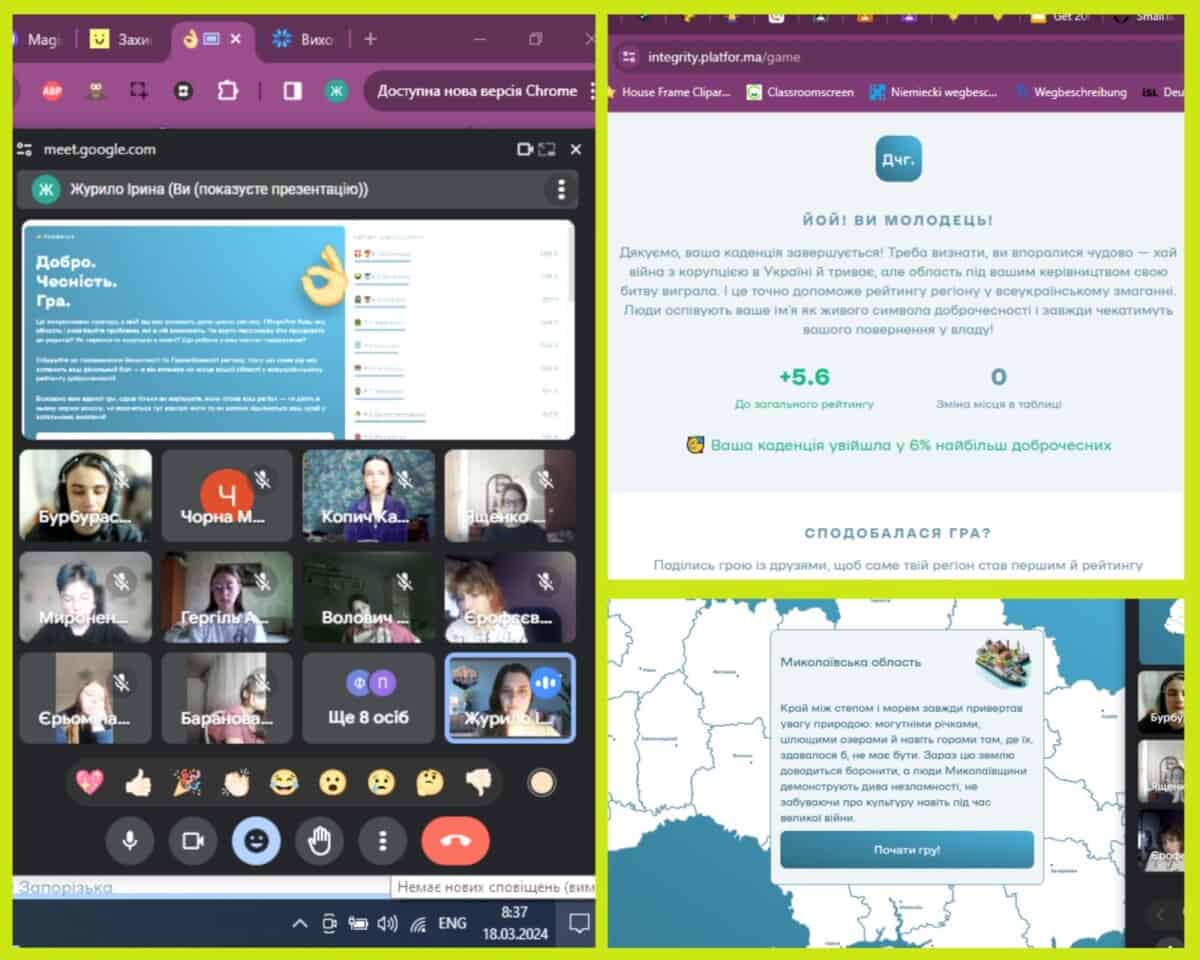The image size is (1200, 960).
Task: Select the Копич participant video tile
Action: pos(369,496)
